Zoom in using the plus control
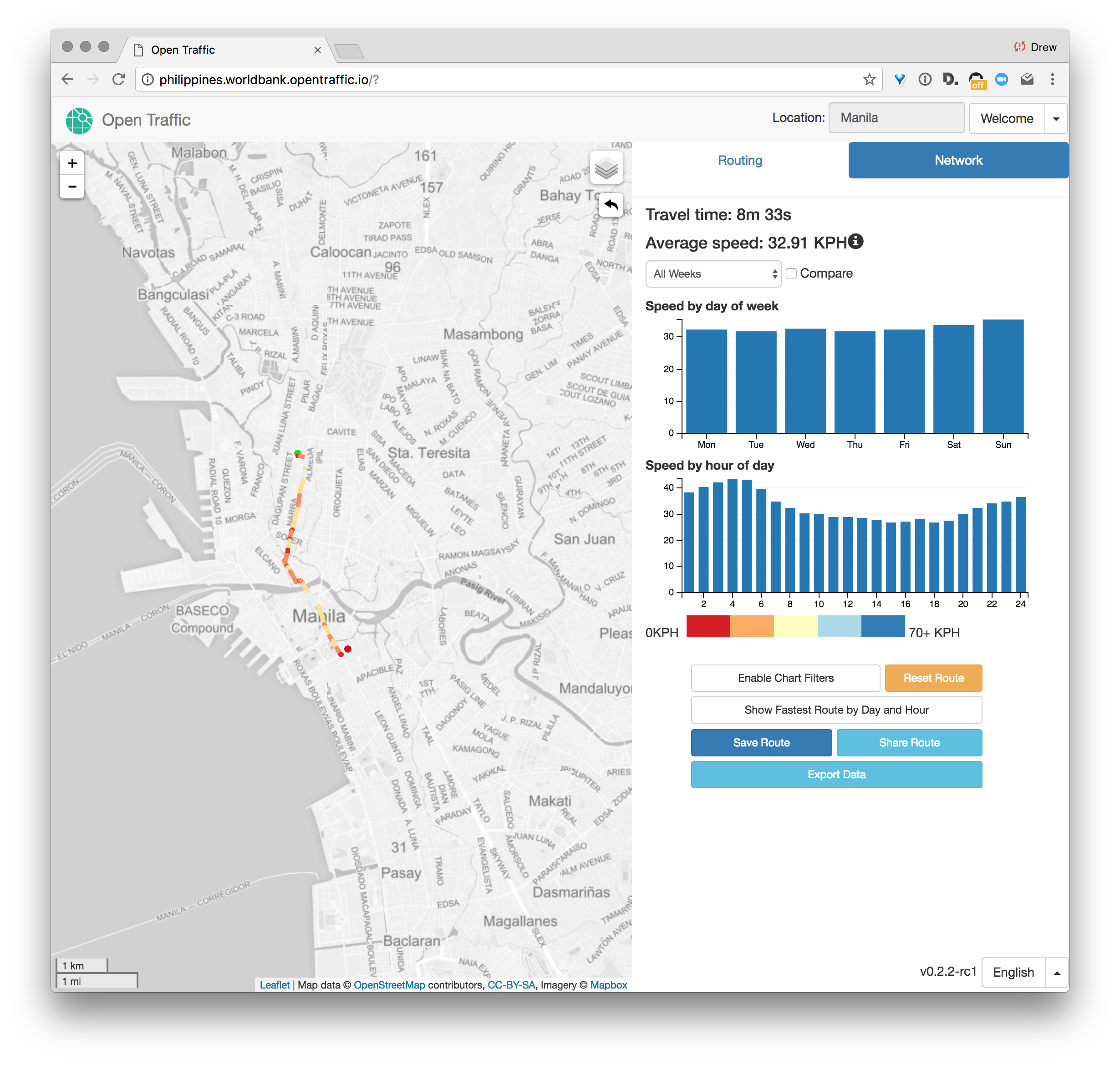 72,163
